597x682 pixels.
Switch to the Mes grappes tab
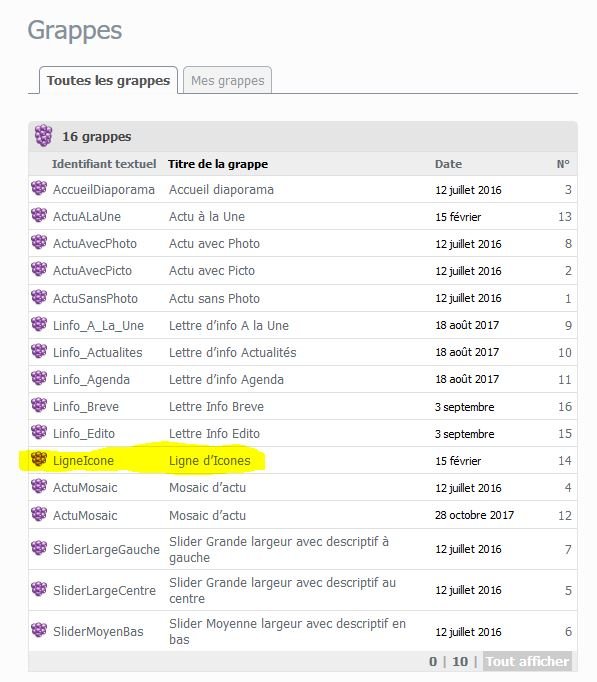[227, 80]
